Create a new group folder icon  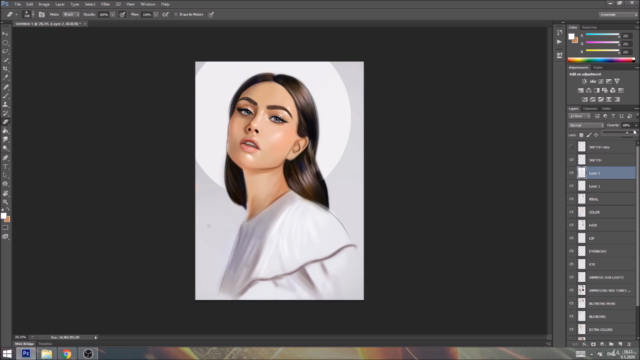pyautogui.click(x=611, y=344)
